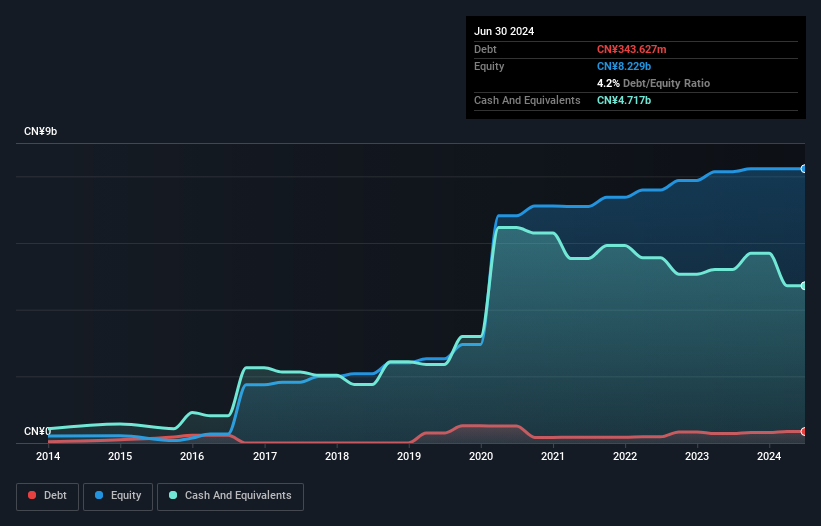Click the CN¥0 y-axis label
This screenshot has width=821, height=526.
tap(37, 431)
